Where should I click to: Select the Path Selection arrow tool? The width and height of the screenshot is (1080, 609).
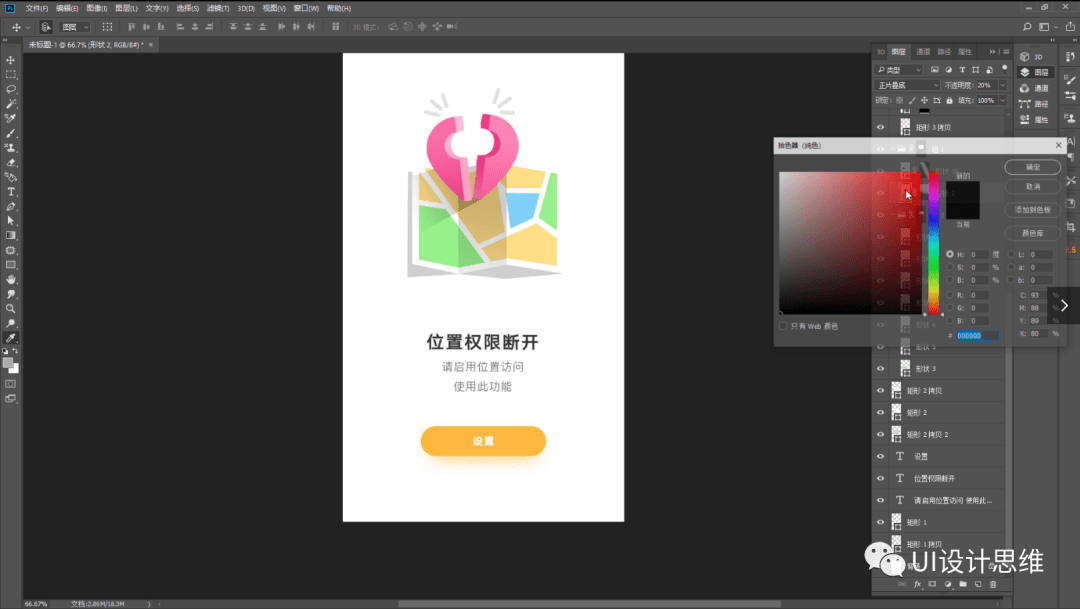(x=10, y=221)
